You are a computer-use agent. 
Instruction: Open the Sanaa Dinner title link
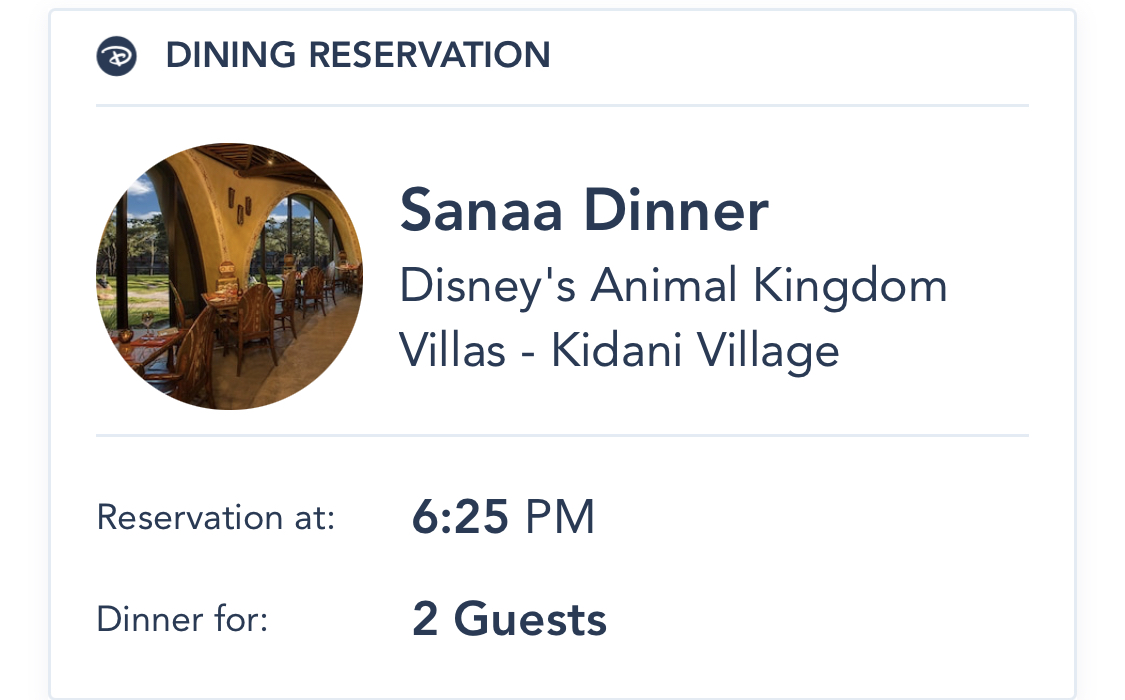coord(584,211)
